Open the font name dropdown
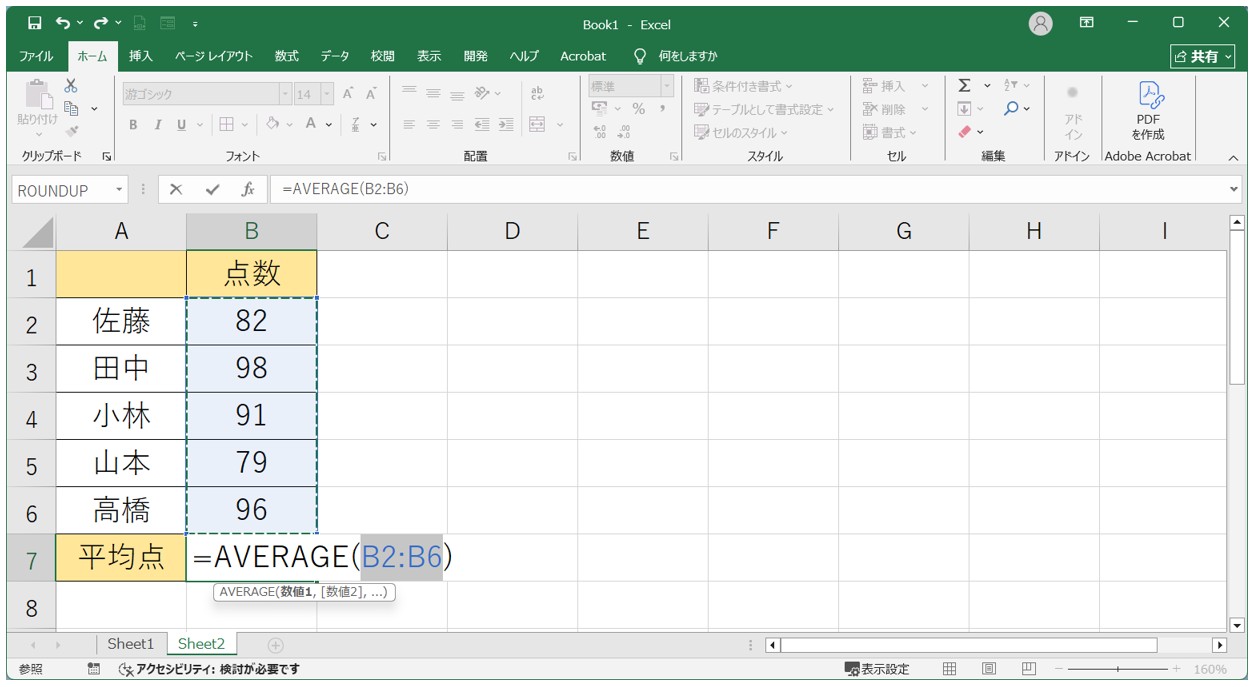Viewport: 1254px width, 687px height. tap(285, 94)
